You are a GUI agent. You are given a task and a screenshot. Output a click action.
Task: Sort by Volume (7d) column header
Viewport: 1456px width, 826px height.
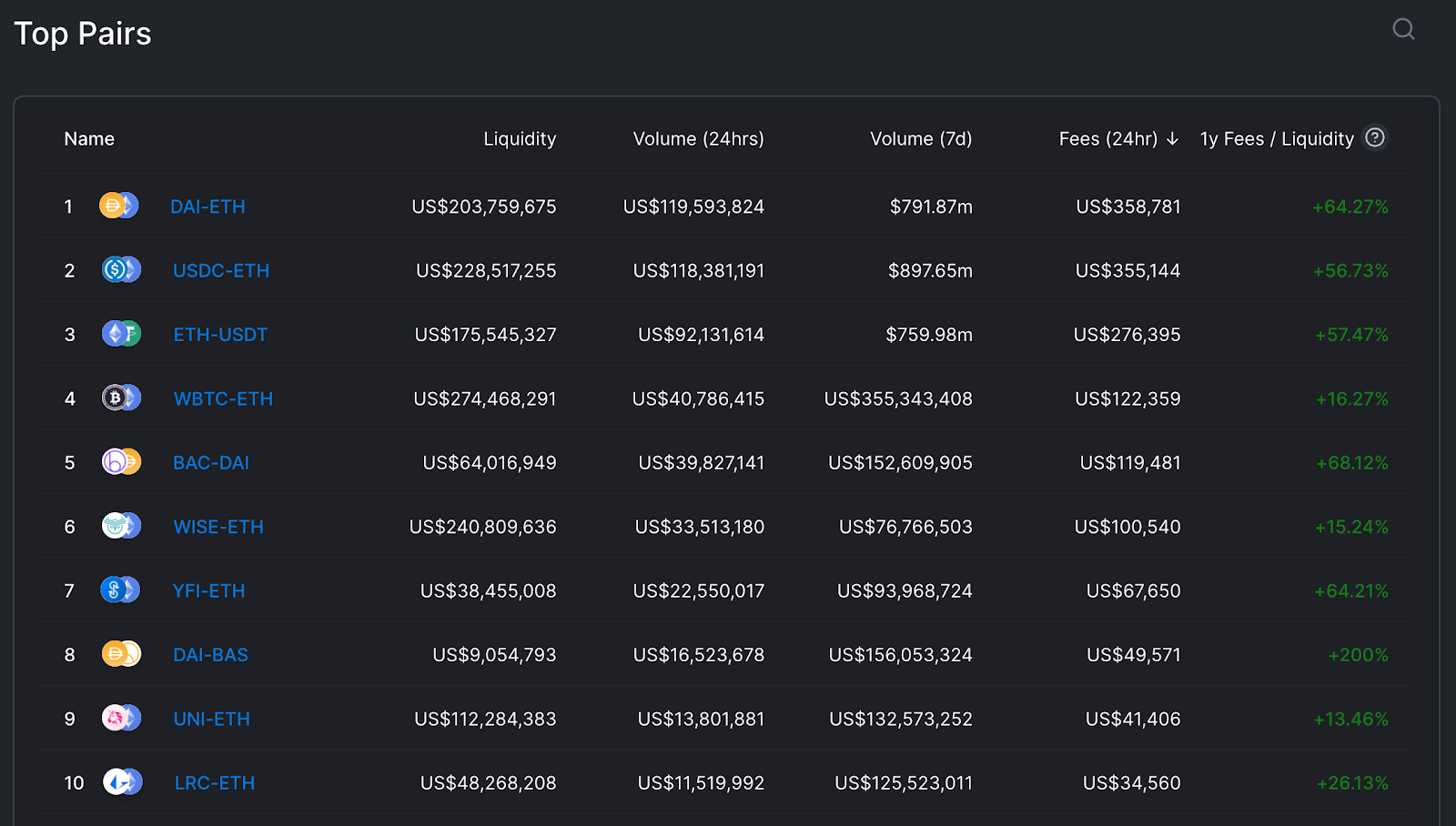(921, 139)
